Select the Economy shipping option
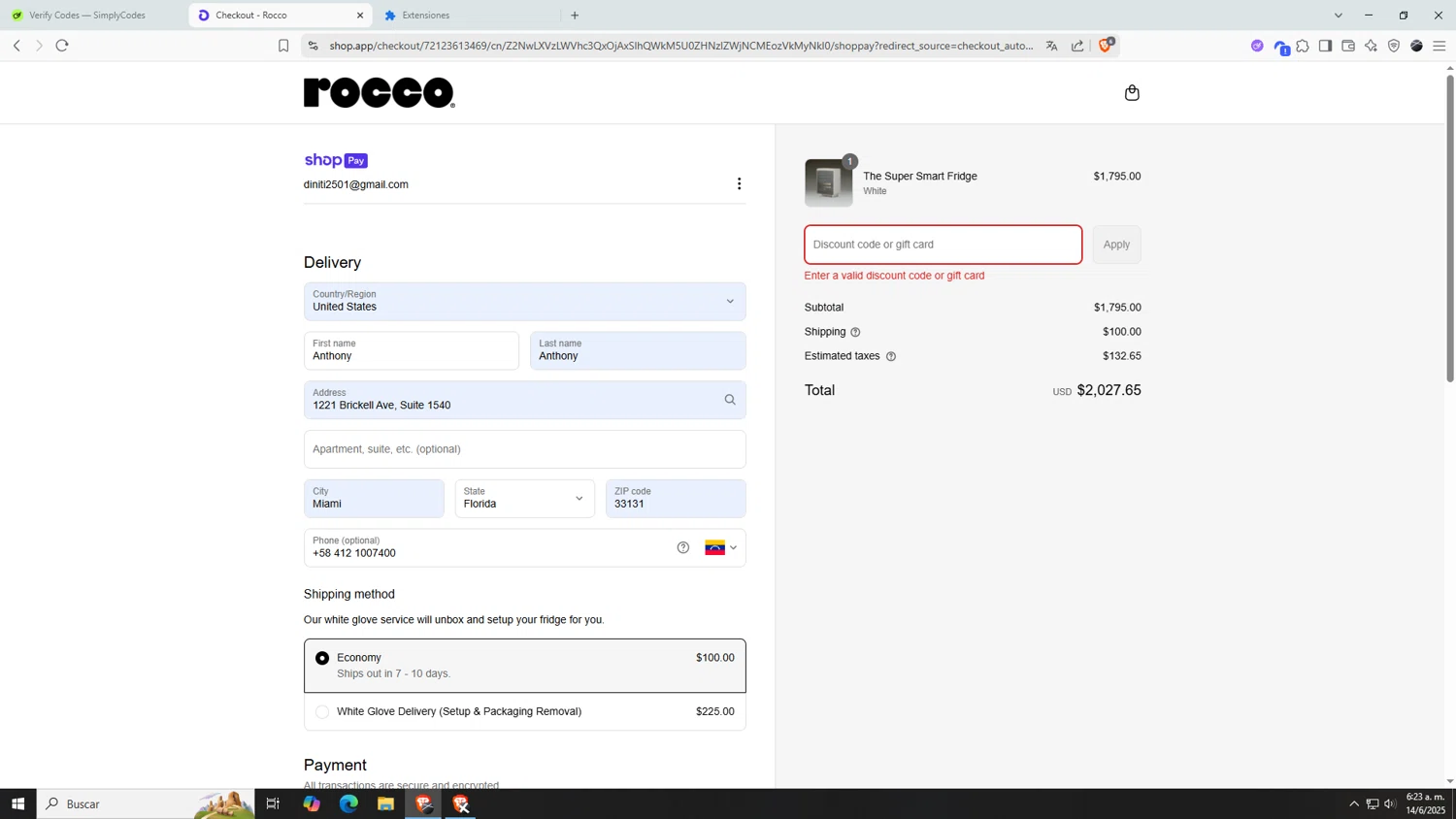 point(524,666)
